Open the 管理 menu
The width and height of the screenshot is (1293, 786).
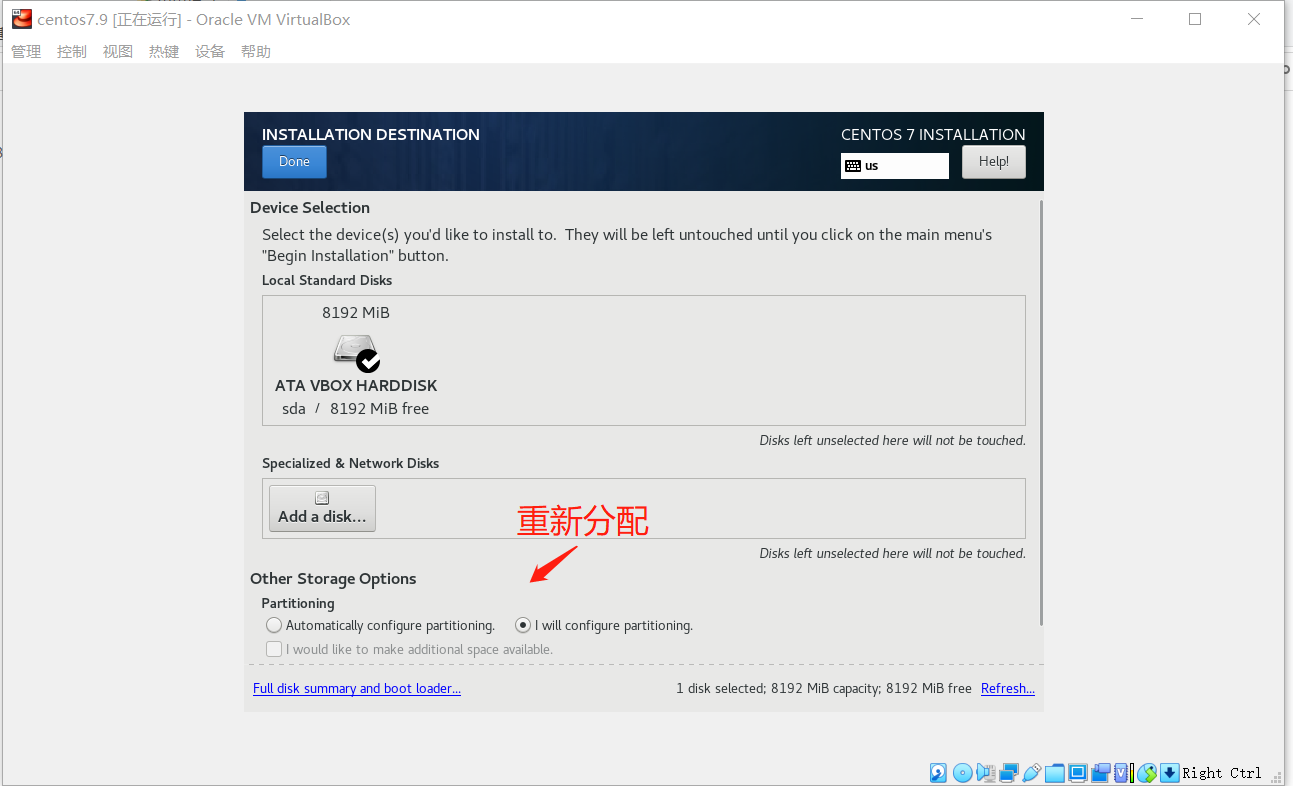(26, 51)
